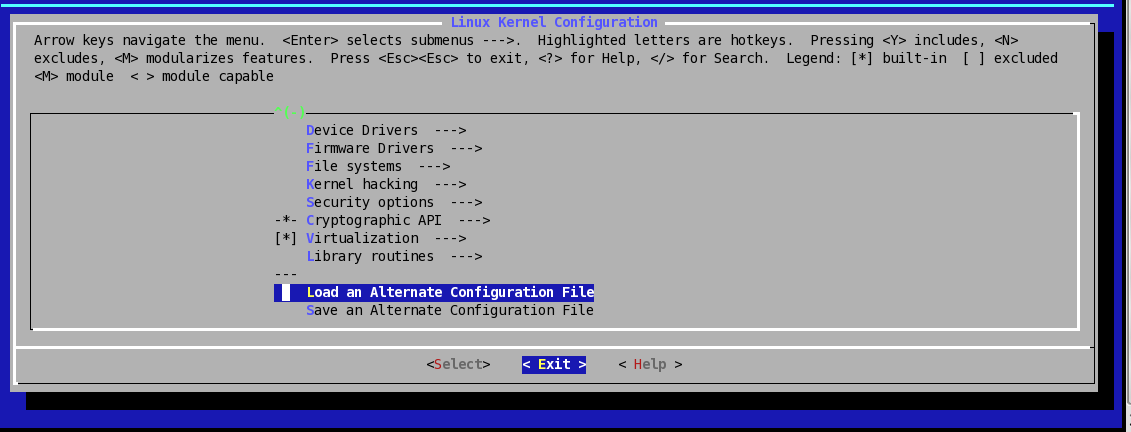Click the --- separator line below Library routines
1131x432 pixels.
(286, 274)
